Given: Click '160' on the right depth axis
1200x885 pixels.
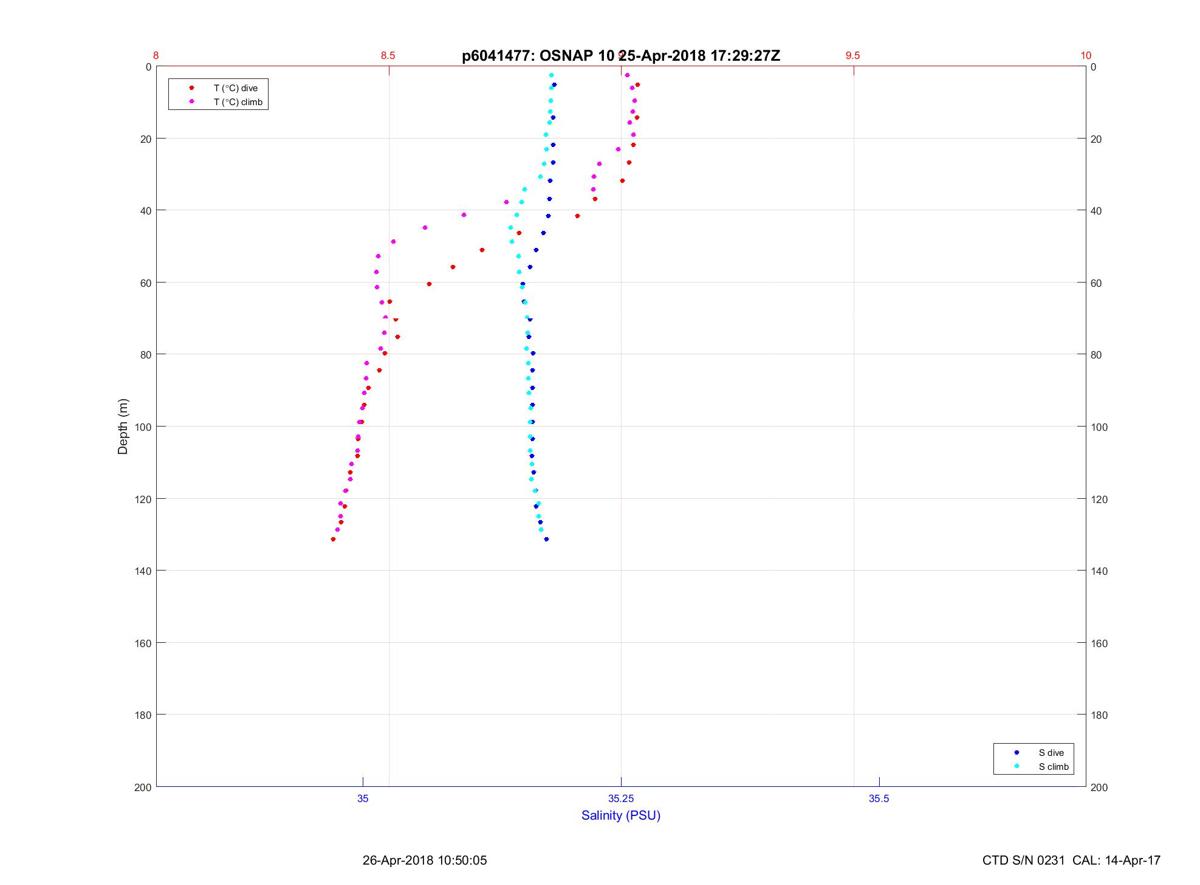Looking at the screenshot, I should (1100, 643).
